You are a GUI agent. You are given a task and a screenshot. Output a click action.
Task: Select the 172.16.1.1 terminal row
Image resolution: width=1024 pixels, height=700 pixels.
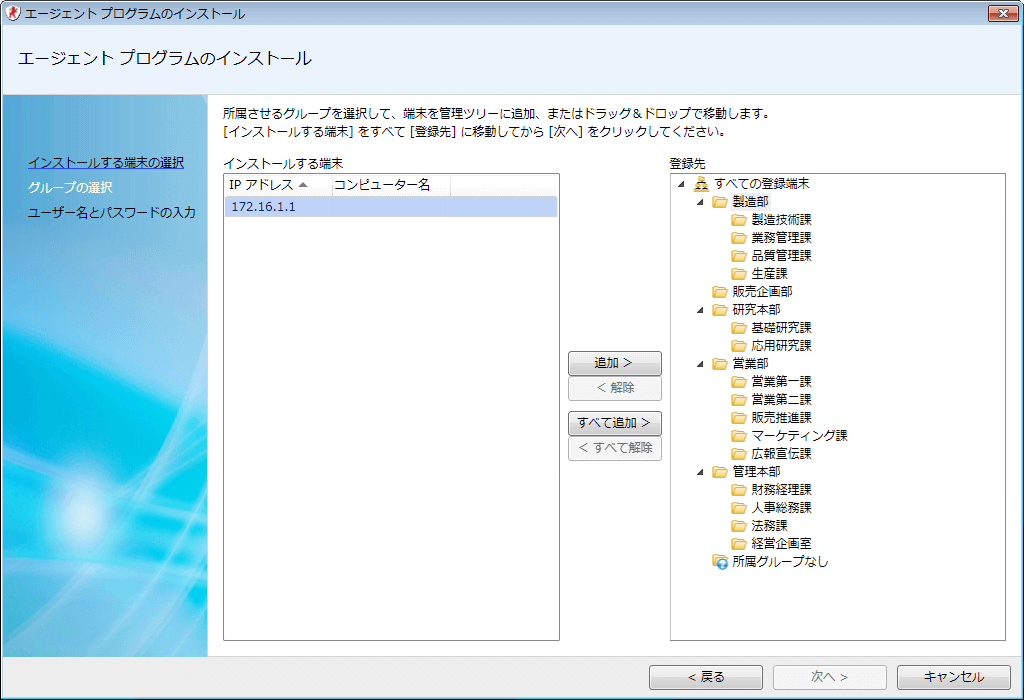pyautogui.click(x=390, y=207)
